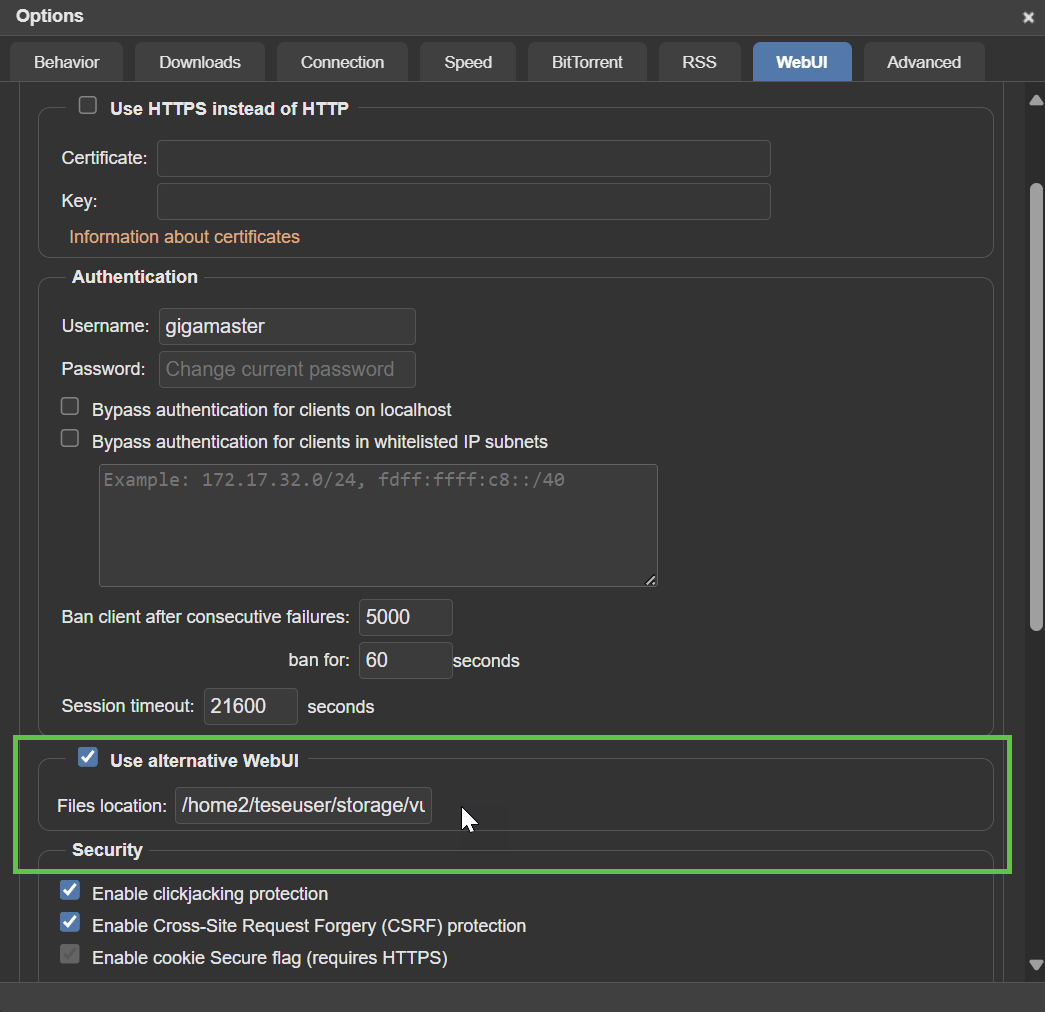
Task: Select the Speed tab
Action: click(468, 62)
